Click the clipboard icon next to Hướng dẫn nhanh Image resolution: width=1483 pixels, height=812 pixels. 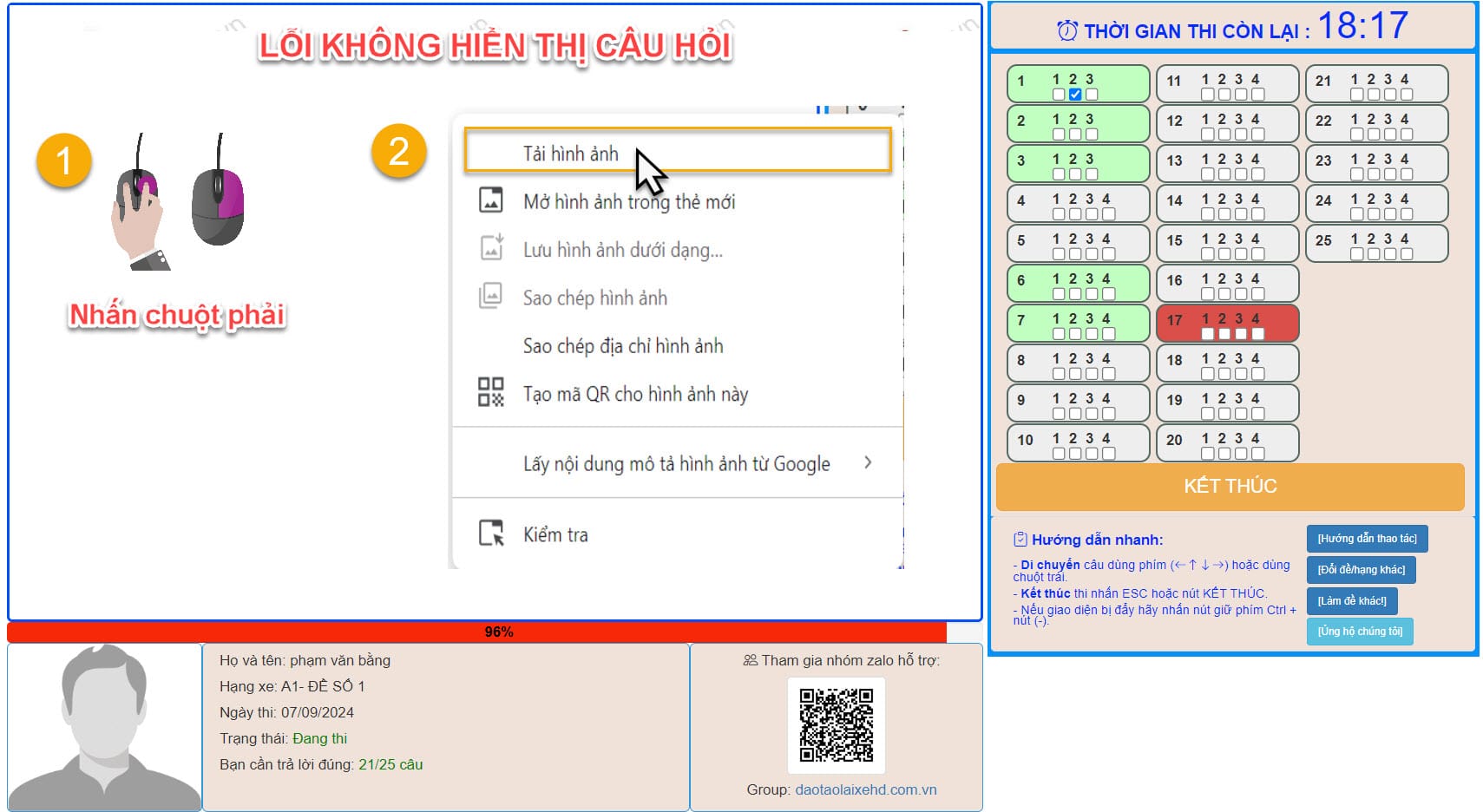coord(1020,540)
